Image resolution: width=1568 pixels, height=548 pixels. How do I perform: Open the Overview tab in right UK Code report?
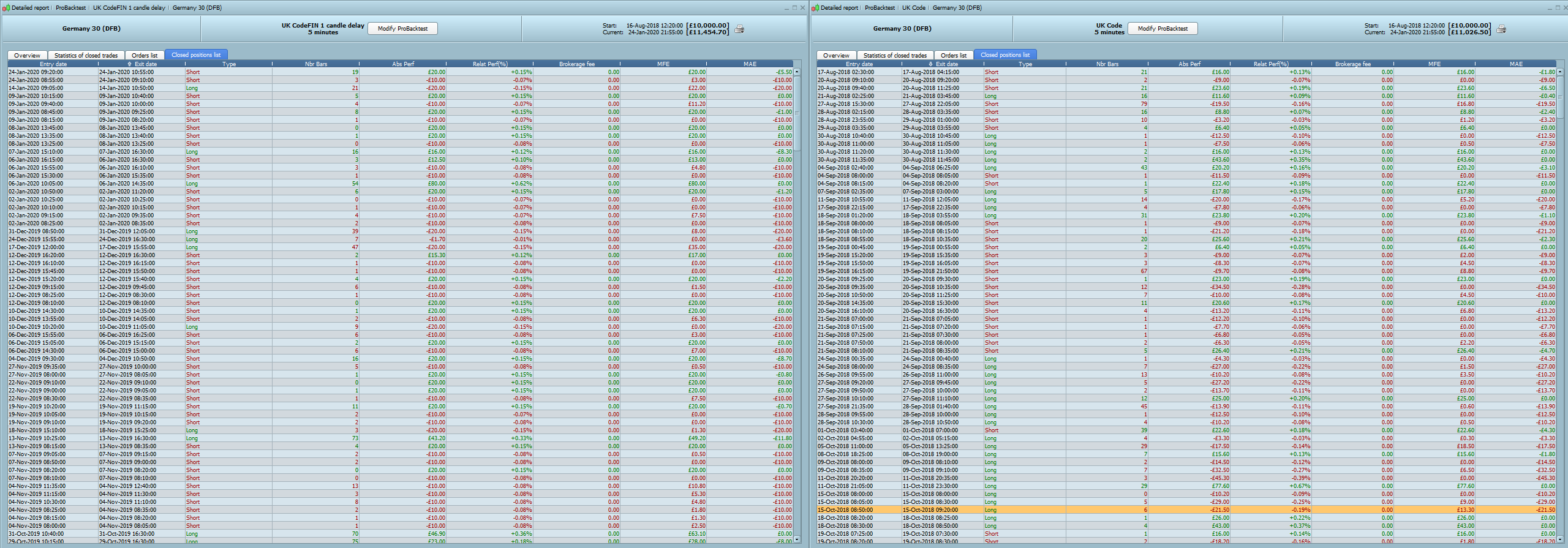[x=836, y=55]
